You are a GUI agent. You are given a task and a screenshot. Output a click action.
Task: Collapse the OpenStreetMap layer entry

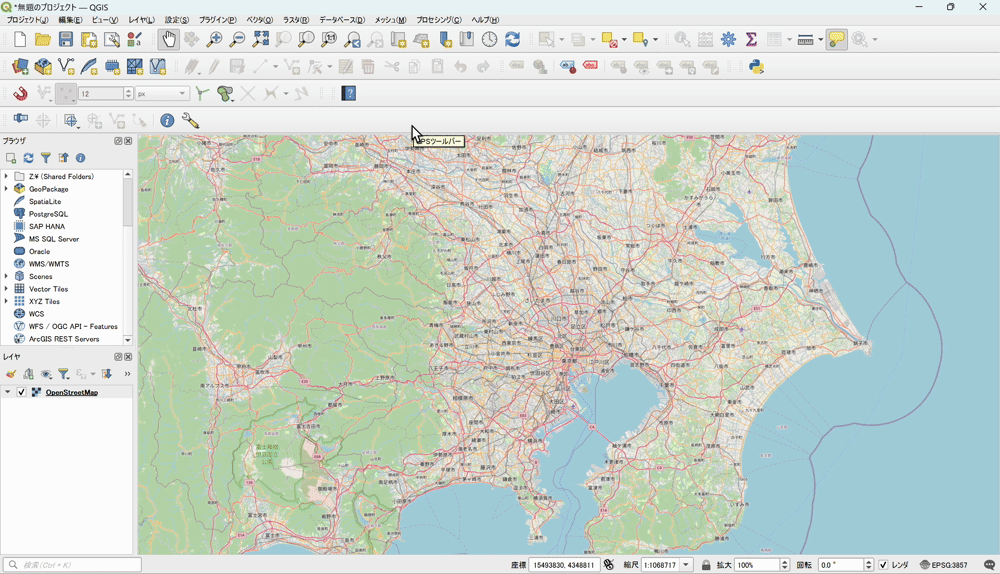pyautogui.click(x=8, y=392)
